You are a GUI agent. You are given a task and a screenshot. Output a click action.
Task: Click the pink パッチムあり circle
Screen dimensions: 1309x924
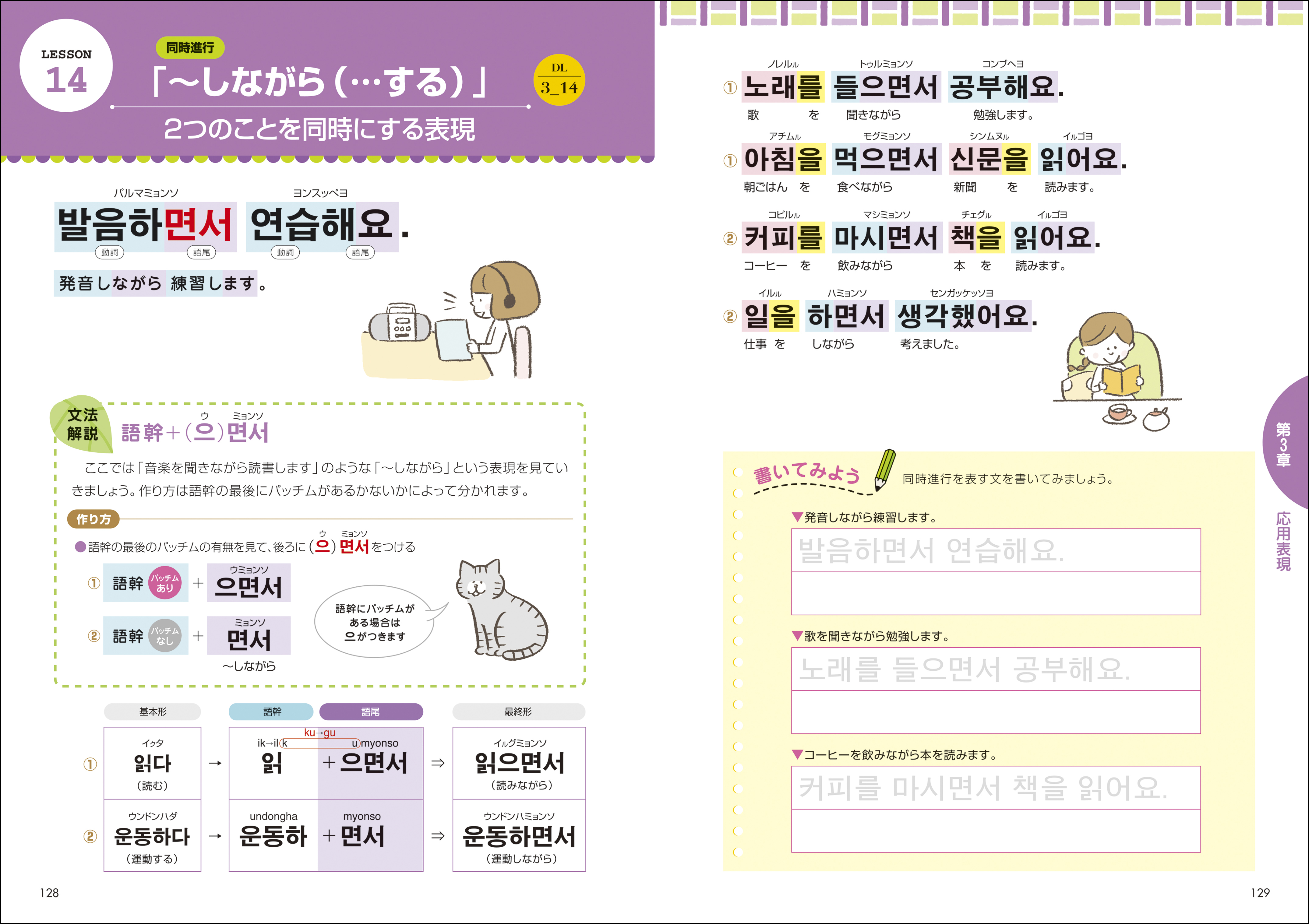[x=165, y=583]
